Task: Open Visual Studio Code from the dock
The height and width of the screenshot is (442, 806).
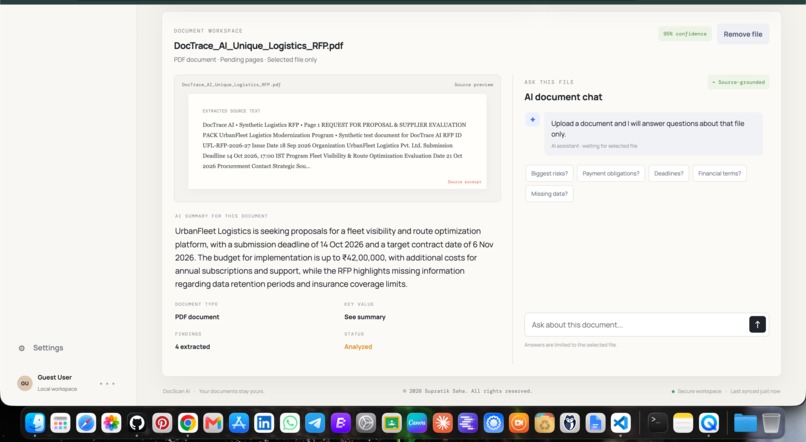Action: pyautogui.click(x=621, y=423)
